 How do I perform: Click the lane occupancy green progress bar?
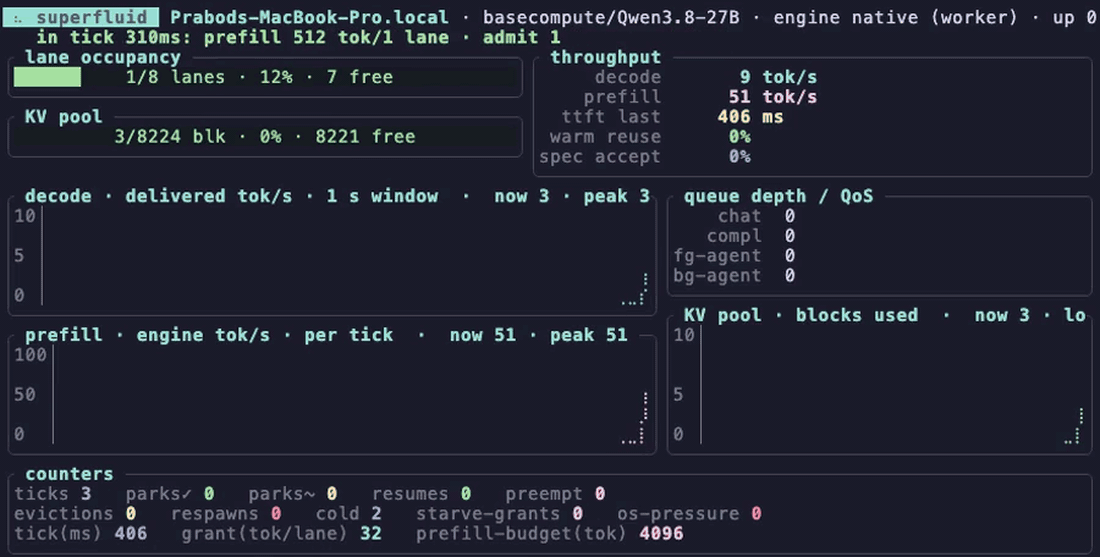[x=48, y=77]
